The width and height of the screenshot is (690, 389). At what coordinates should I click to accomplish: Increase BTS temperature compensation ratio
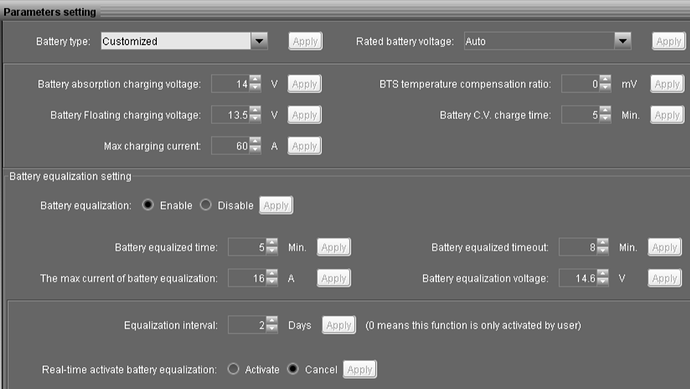[606, 80]
